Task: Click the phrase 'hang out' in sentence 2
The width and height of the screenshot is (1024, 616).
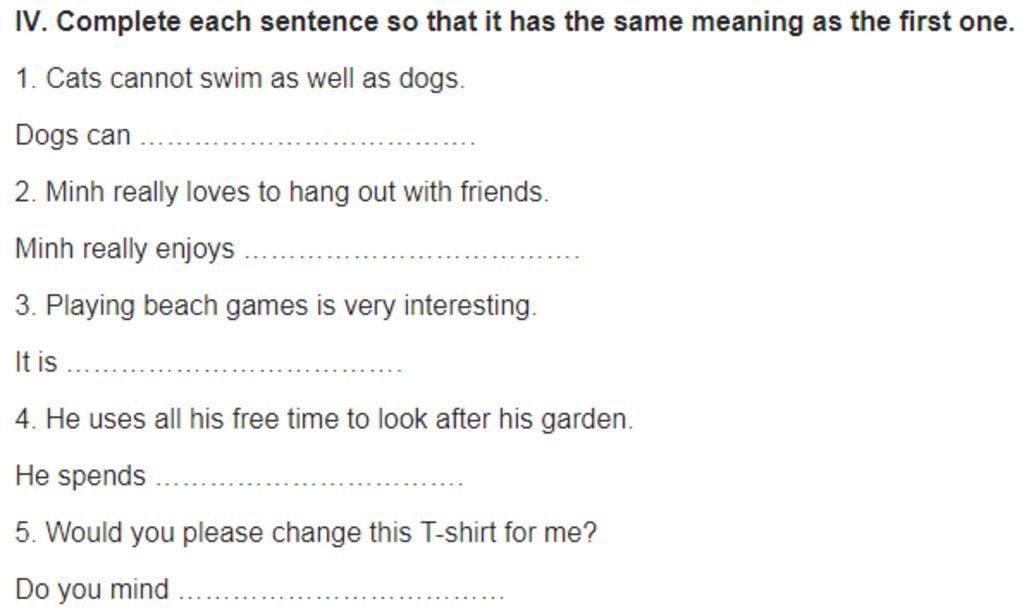Action: click(x=342, y=193)
